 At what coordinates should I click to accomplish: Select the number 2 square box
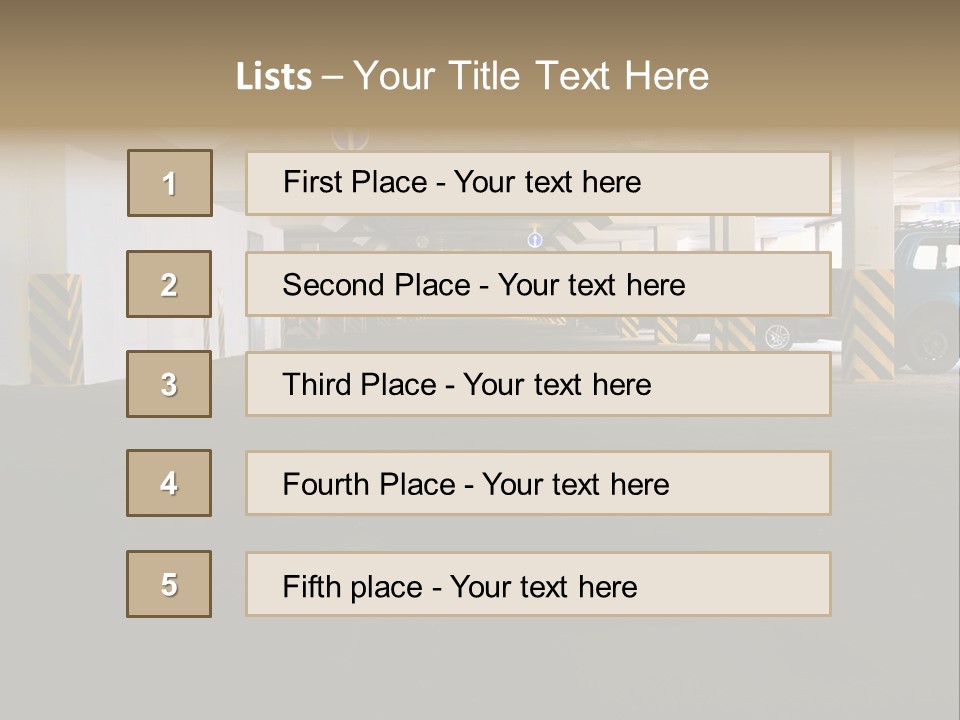pyautogui.click(x=169, y=284)
